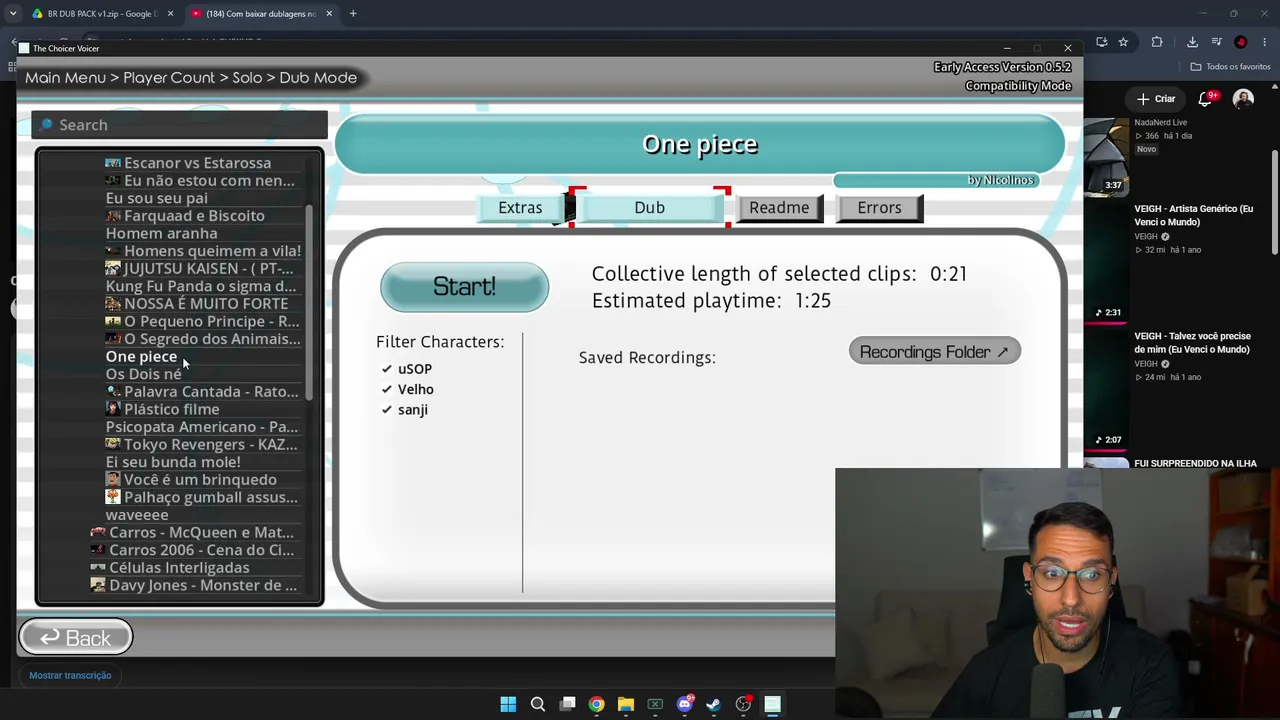Click the Você é um brinquedo thumbnail icon
The height and width of the screenshot is (720, 1280).
[113, 479]
